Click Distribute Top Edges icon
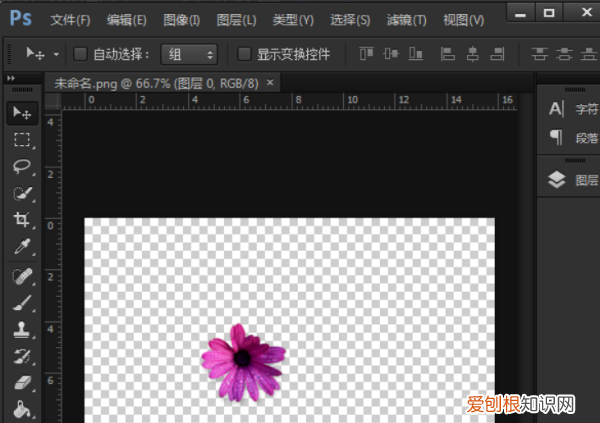Image resolution: width=600 pixels, height=423 pixels. (540, 54)
